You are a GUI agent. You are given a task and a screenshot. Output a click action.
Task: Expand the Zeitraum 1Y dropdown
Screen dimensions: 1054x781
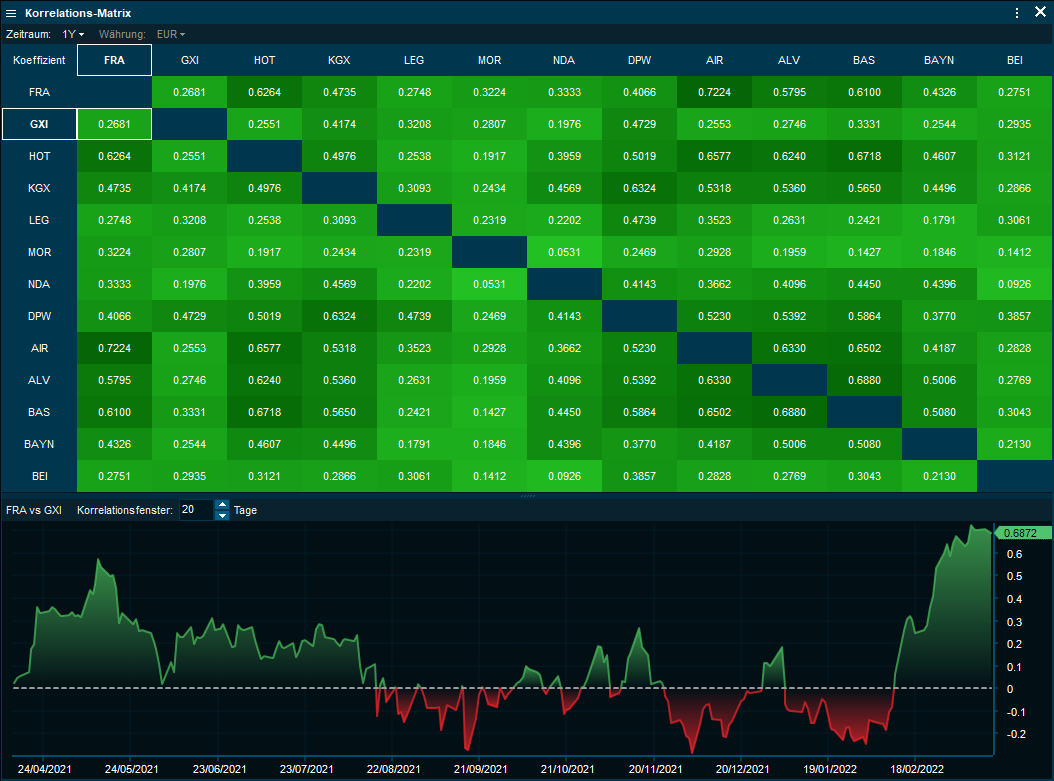73,34
